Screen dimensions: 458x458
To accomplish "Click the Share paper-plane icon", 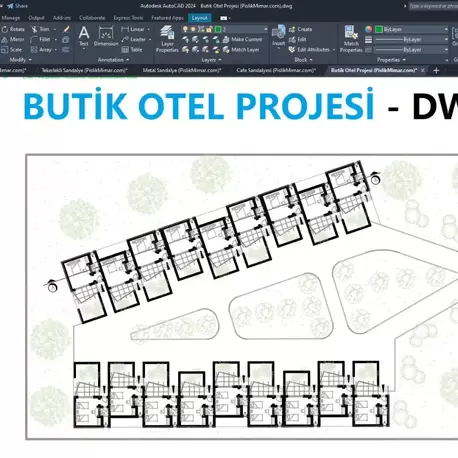I will coord(10,6).
